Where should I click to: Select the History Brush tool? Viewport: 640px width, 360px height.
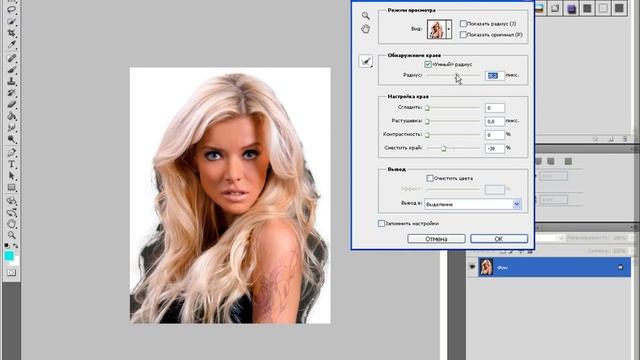pos(11,93)
